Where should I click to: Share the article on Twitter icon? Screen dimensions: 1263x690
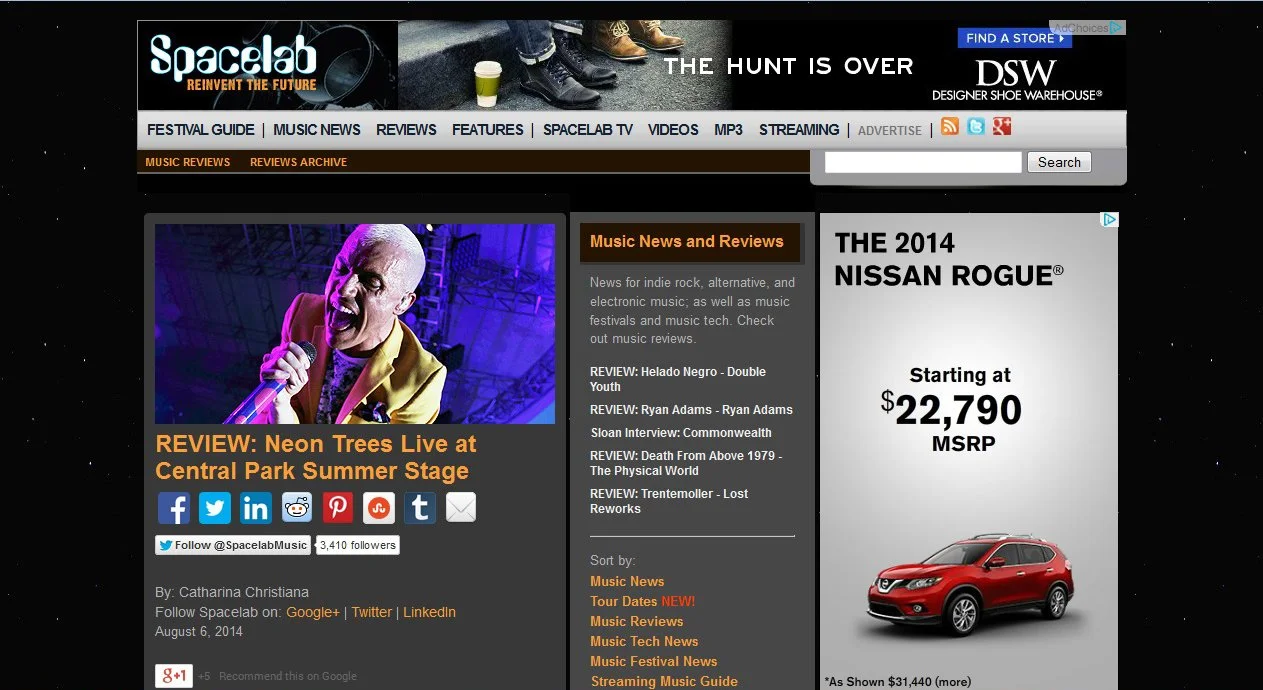coord(215,508)
